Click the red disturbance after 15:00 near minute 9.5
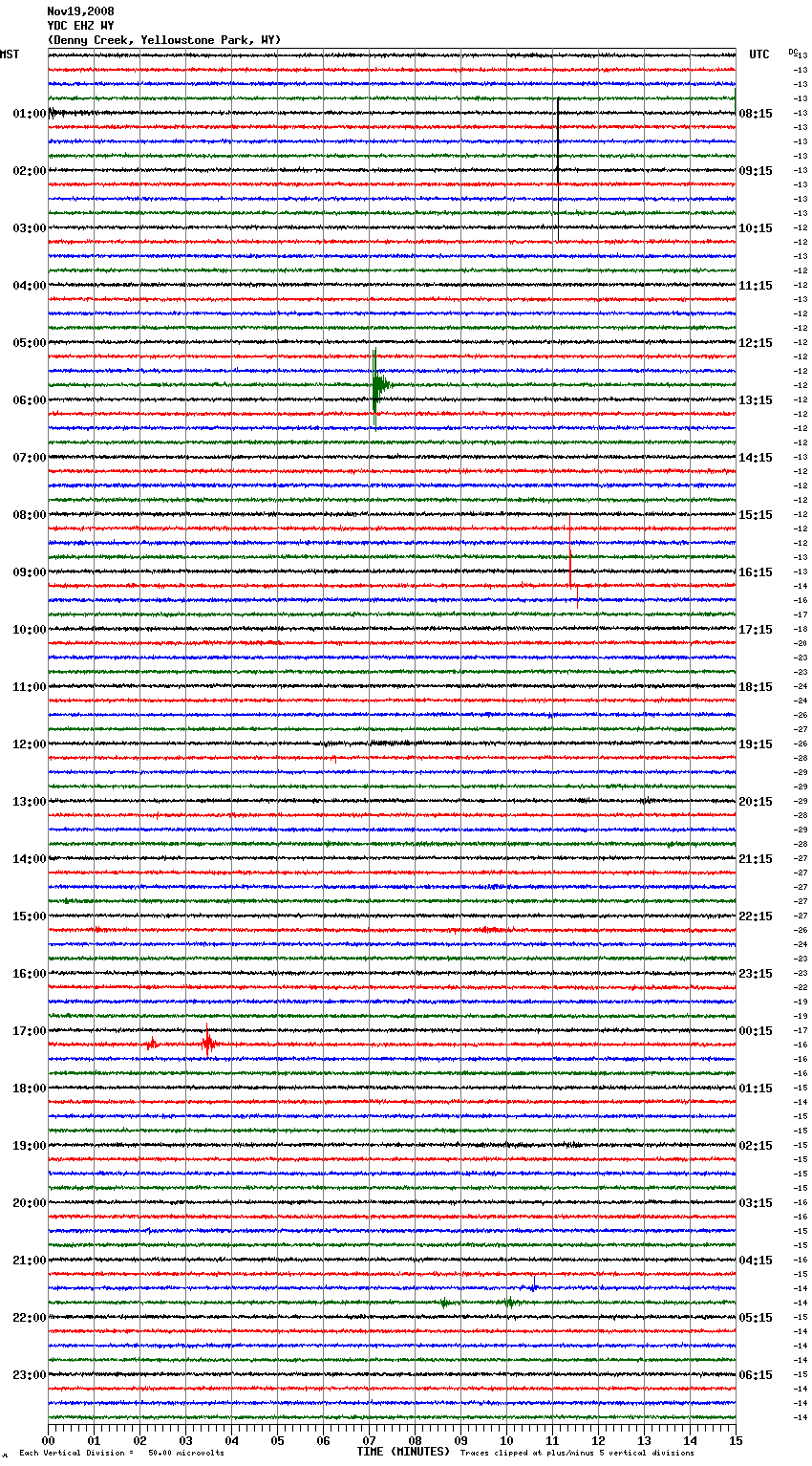 coord(491,929)
